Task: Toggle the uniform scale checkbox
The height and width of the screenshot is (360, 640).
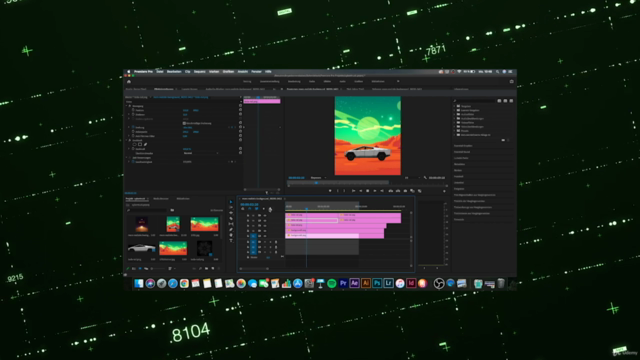Action: pos(184,123)
